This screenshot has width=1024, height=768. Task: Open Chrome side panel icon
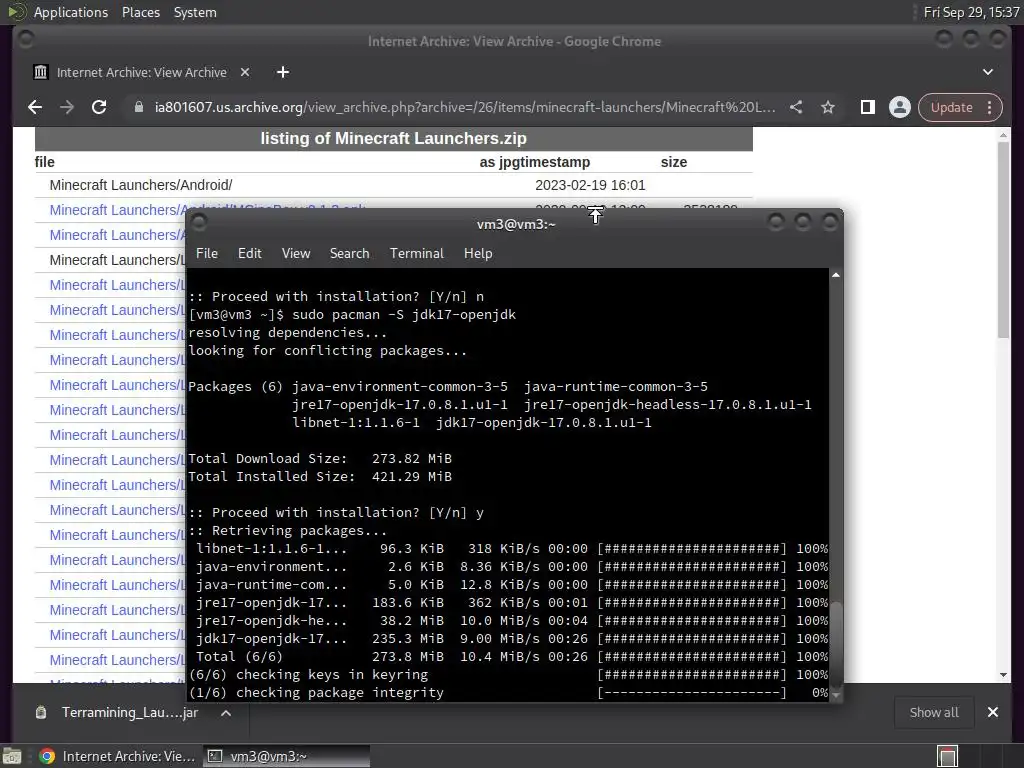coord(867,107)
